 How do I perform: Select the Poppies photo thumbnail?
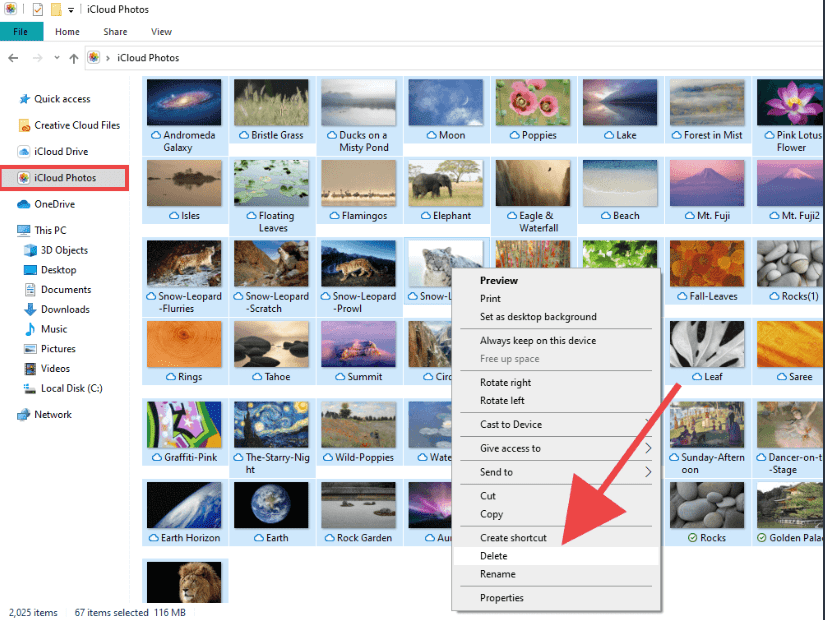tap(533, 102)
